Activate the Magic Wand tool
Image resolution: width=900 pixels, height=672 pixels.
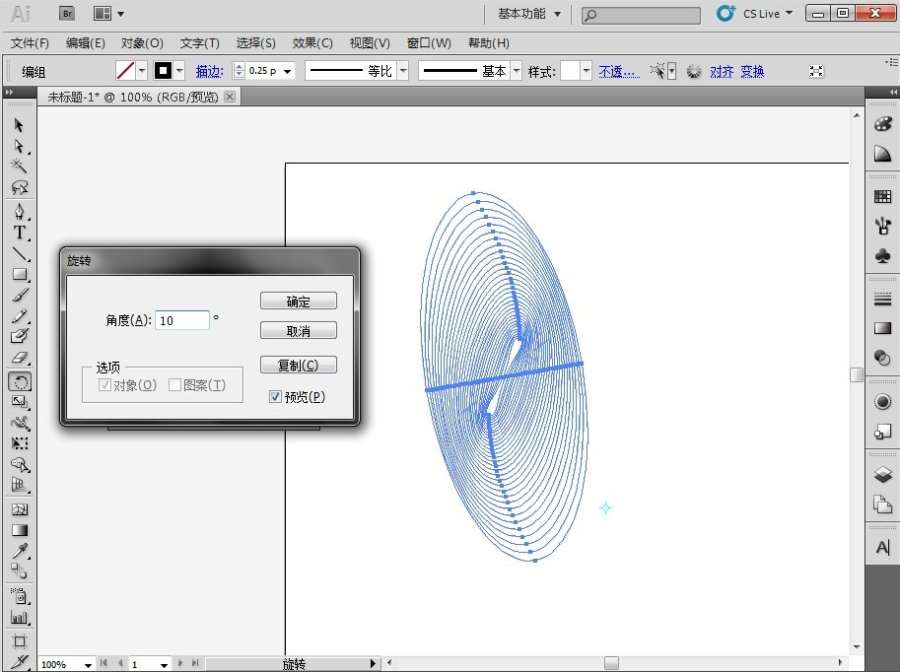(19, 166)
